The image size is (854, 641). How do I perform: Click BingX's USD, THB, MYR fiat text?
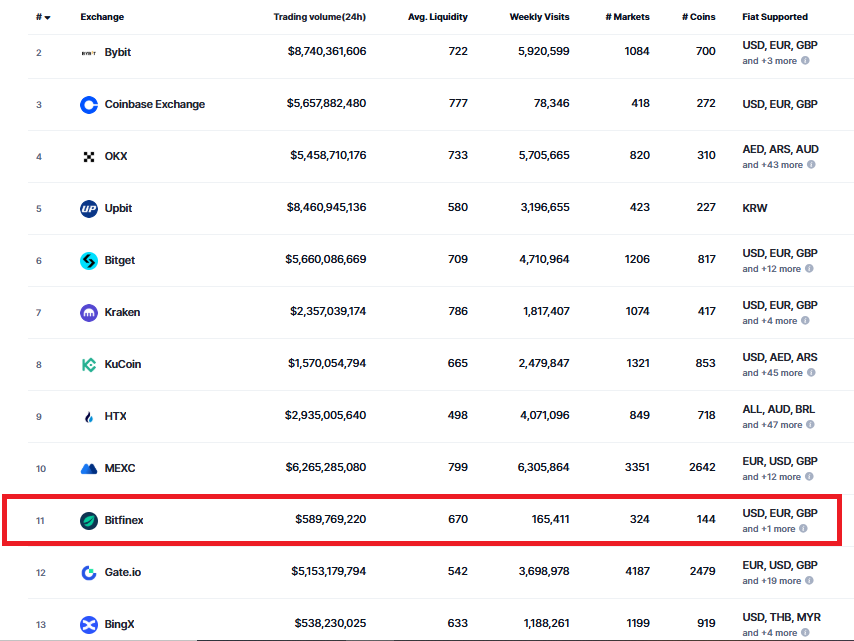781,617
